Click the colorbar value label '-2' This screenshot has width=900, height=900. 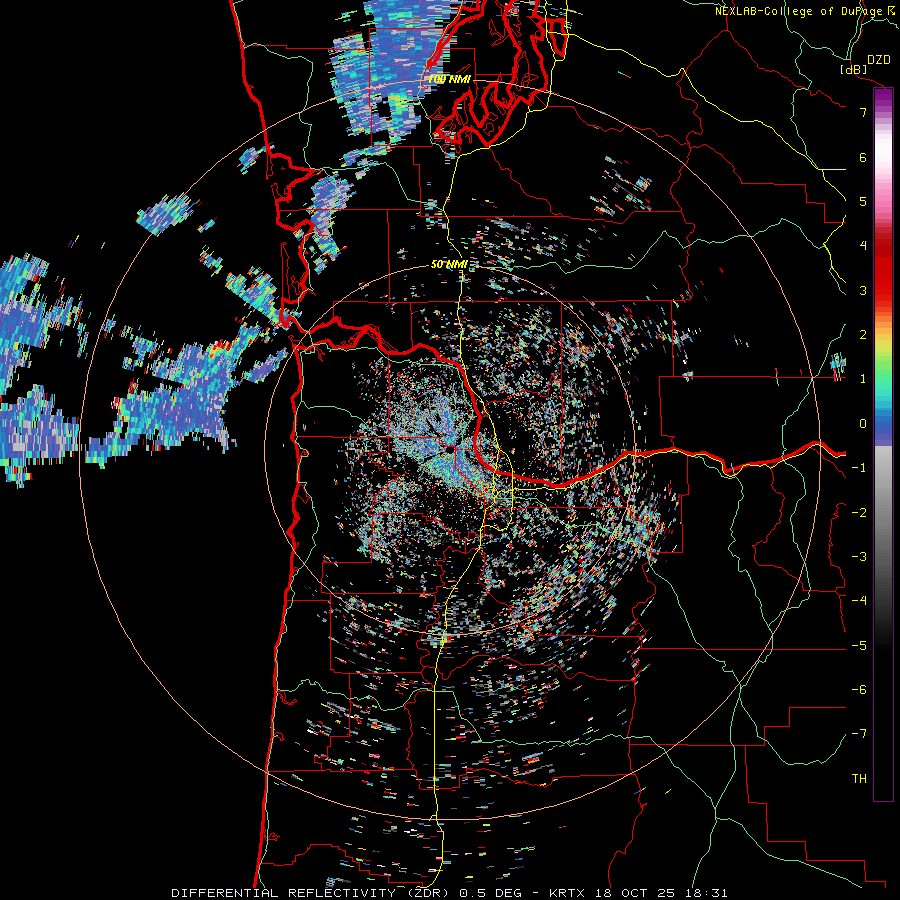click(x=859, y=513)
